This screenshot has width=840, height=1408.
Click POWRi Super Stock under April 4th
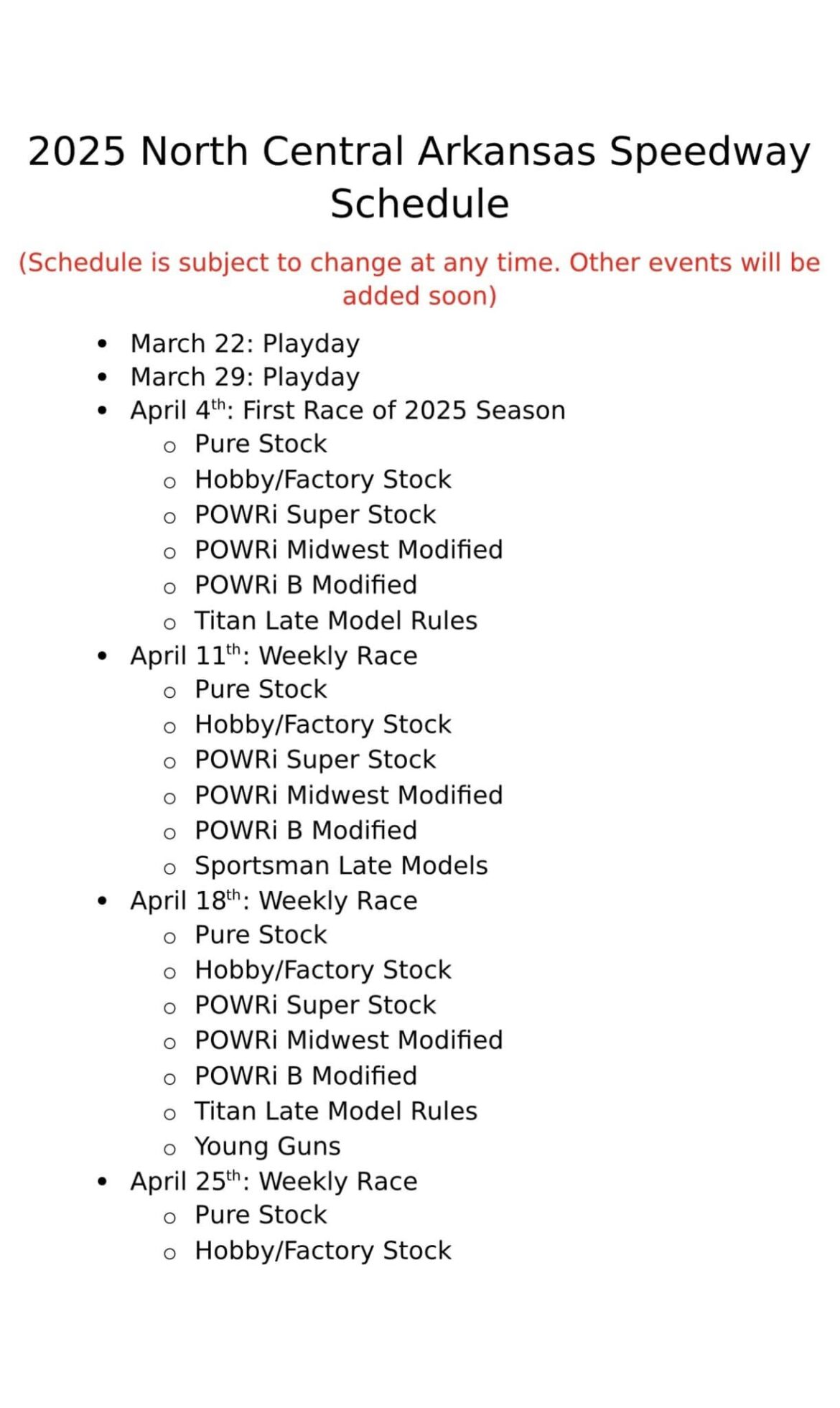pyautogui.click(x=315, y=515)
